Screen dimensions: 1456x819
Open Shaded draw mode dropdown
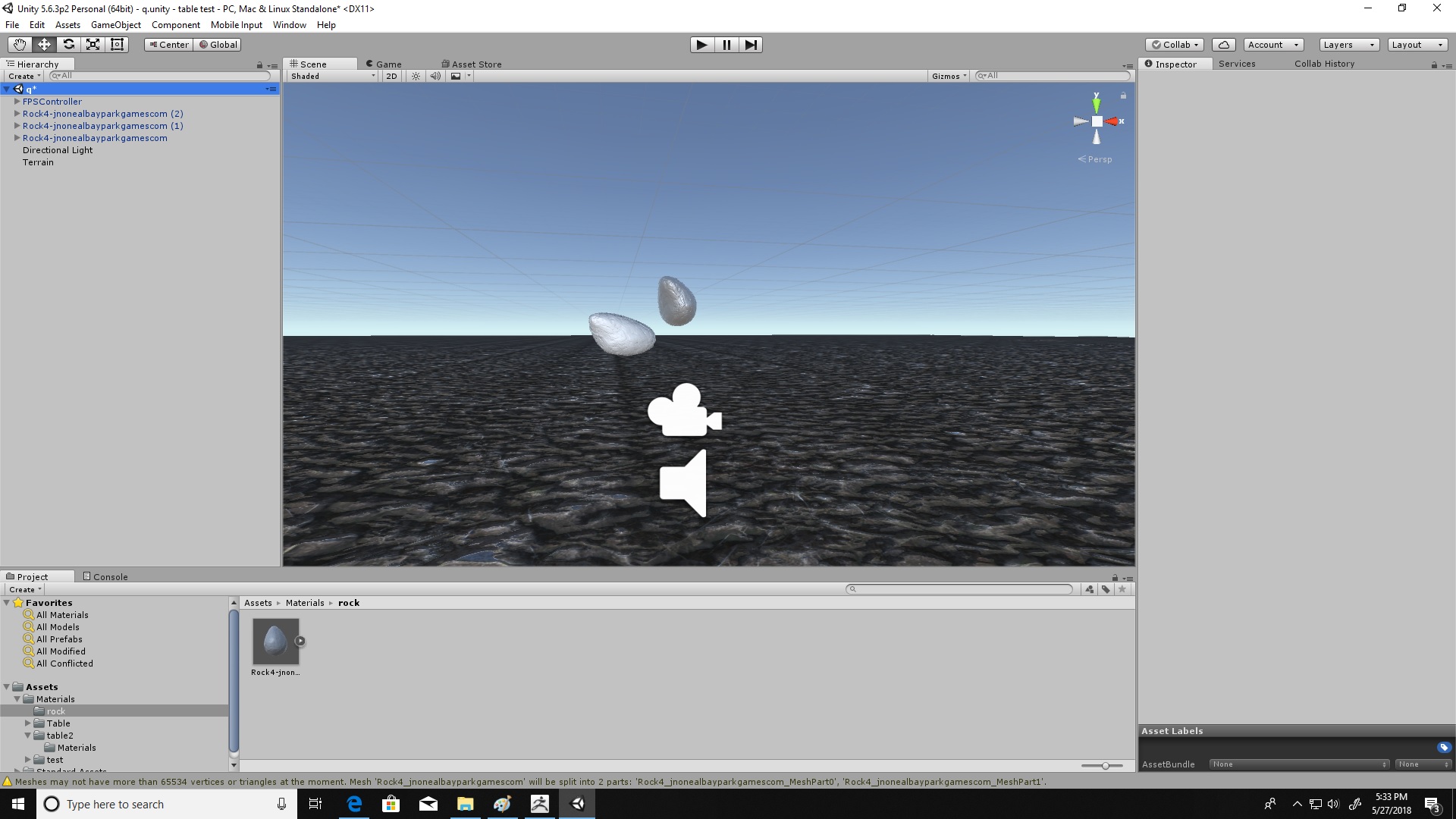(x=332, y=76)
